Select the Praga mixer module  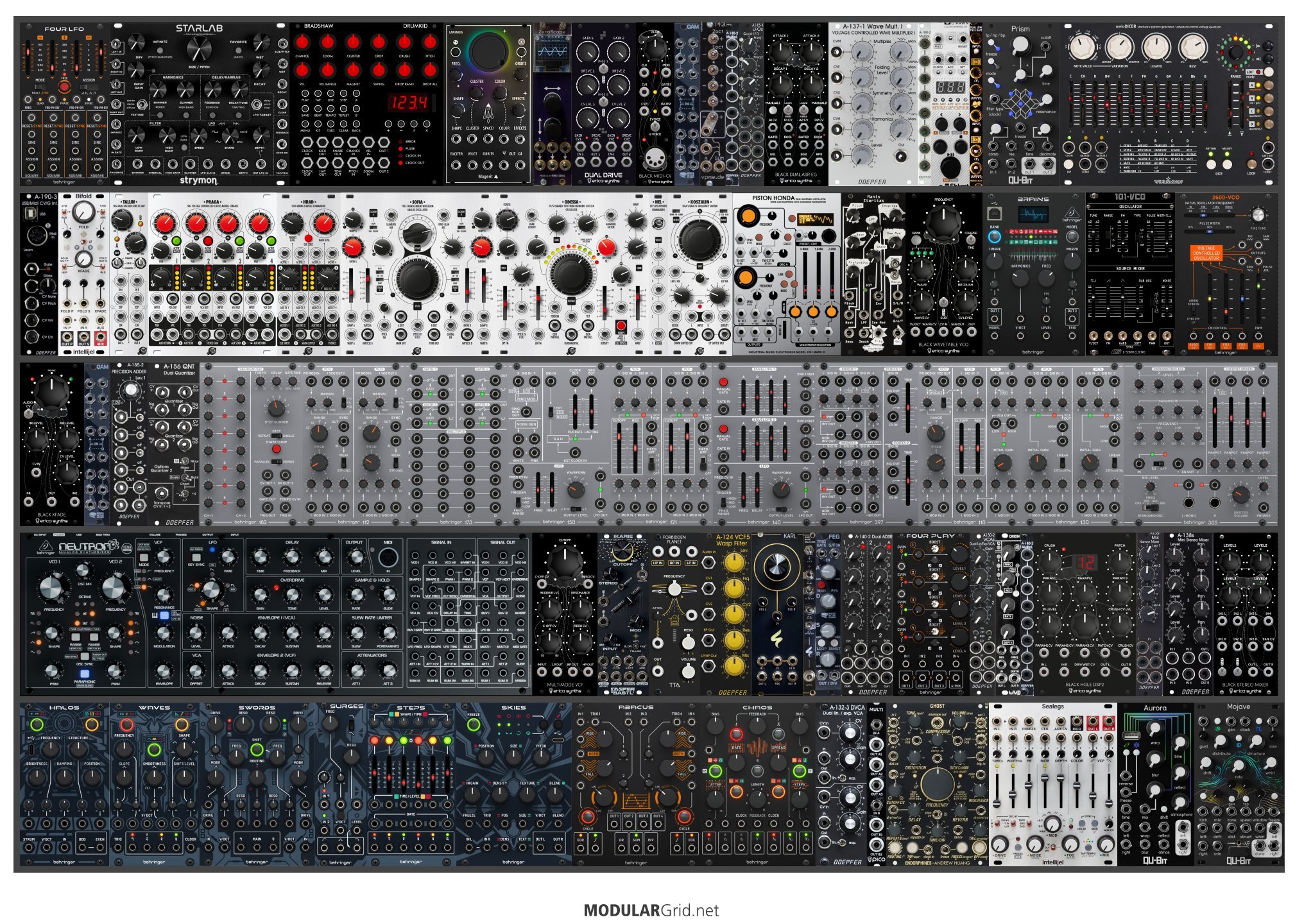coord(212,274)
